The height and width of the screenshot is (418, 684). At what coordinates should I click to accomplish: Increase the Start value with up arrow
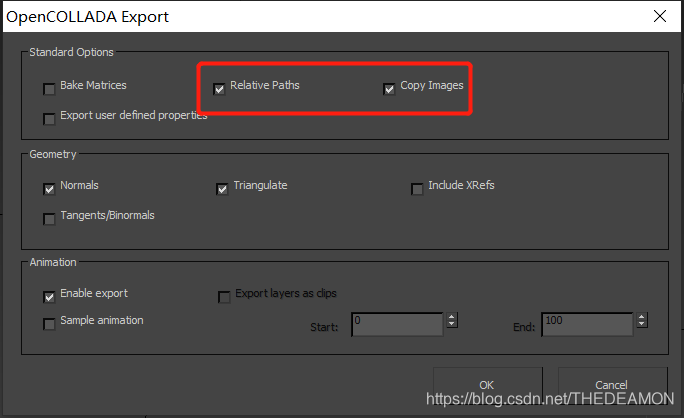[452, 316]
